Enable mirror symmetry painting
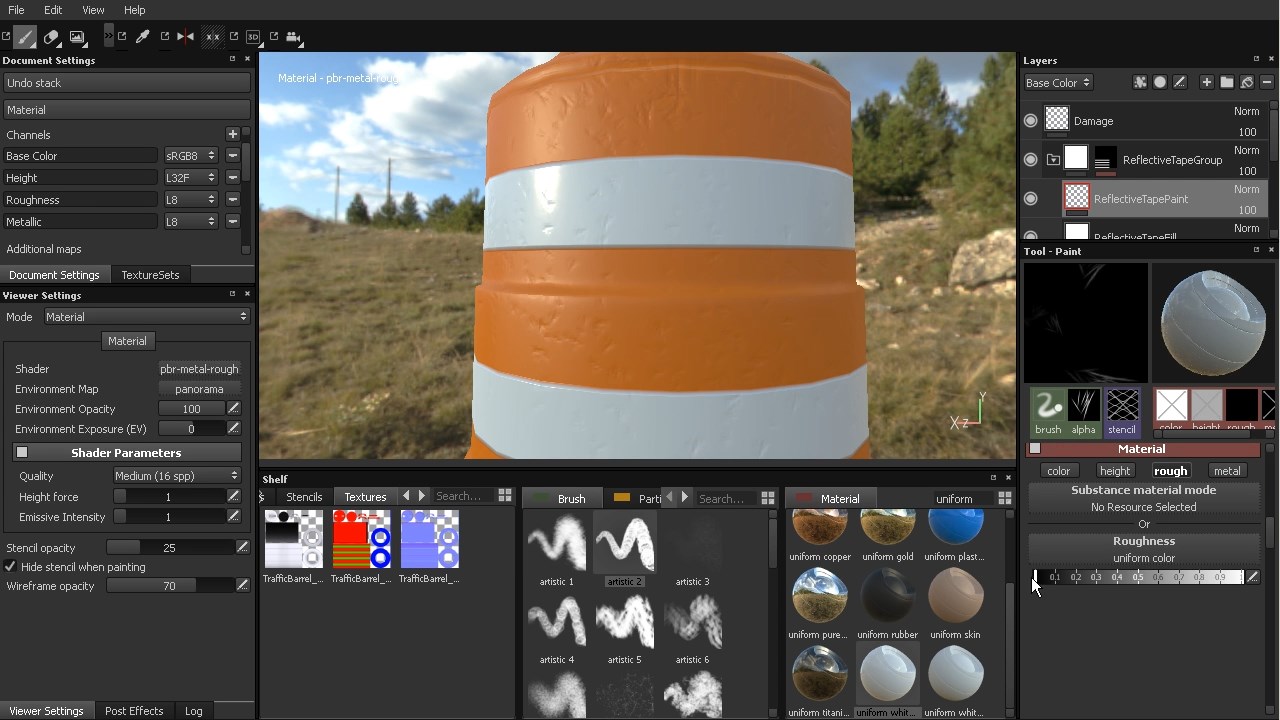 tap(186, 37)
